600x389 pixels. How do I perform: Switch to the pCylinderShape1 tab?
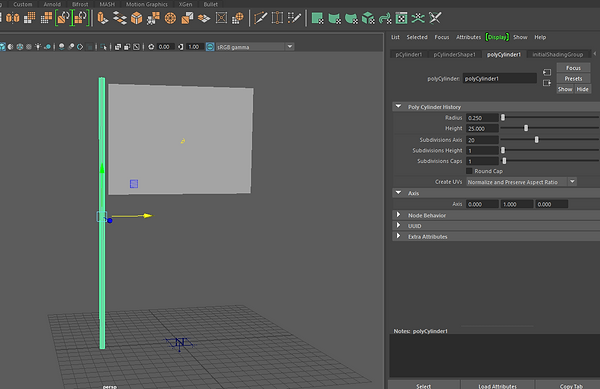tap(454, 54)
